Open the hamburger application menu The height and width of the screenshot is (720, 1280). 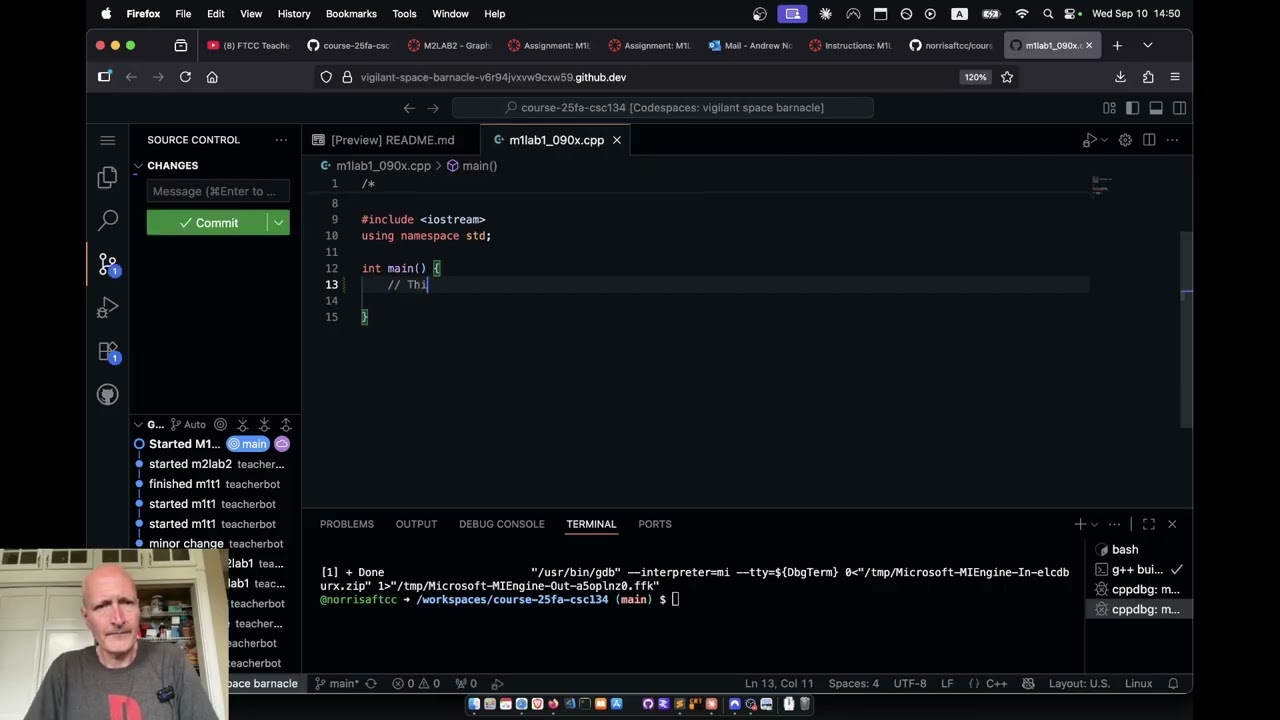coord(108,140)
